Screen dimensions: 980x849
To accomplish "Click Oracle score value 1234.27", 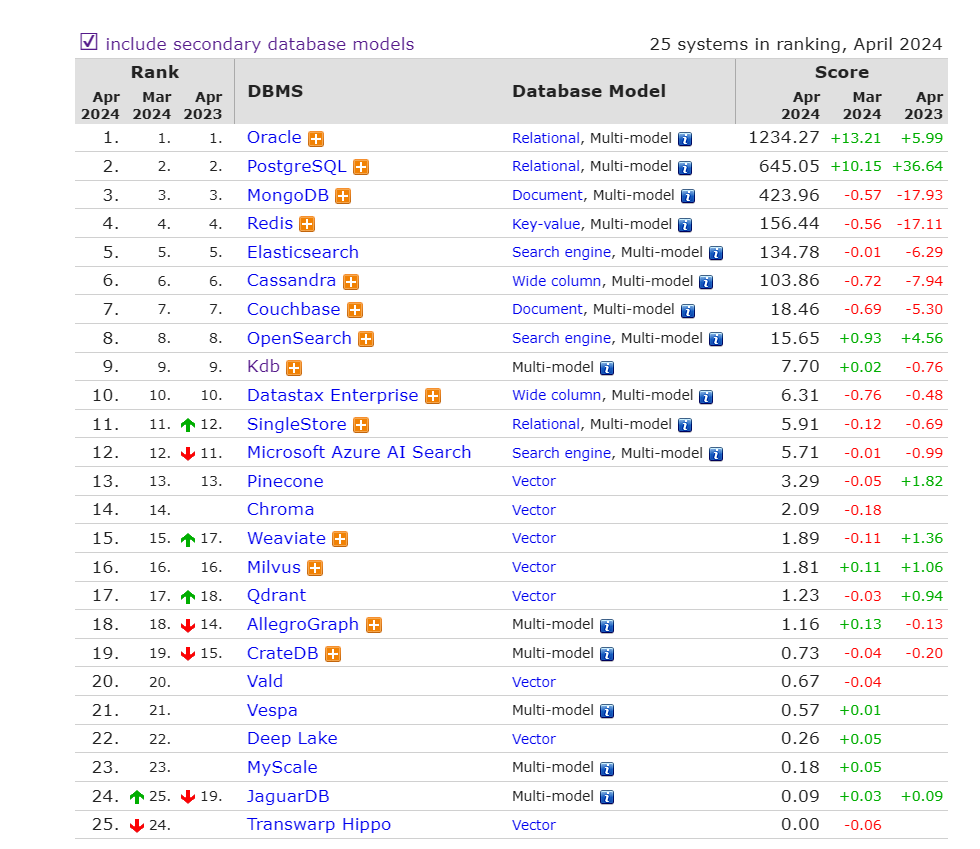I will coord(784,138).
